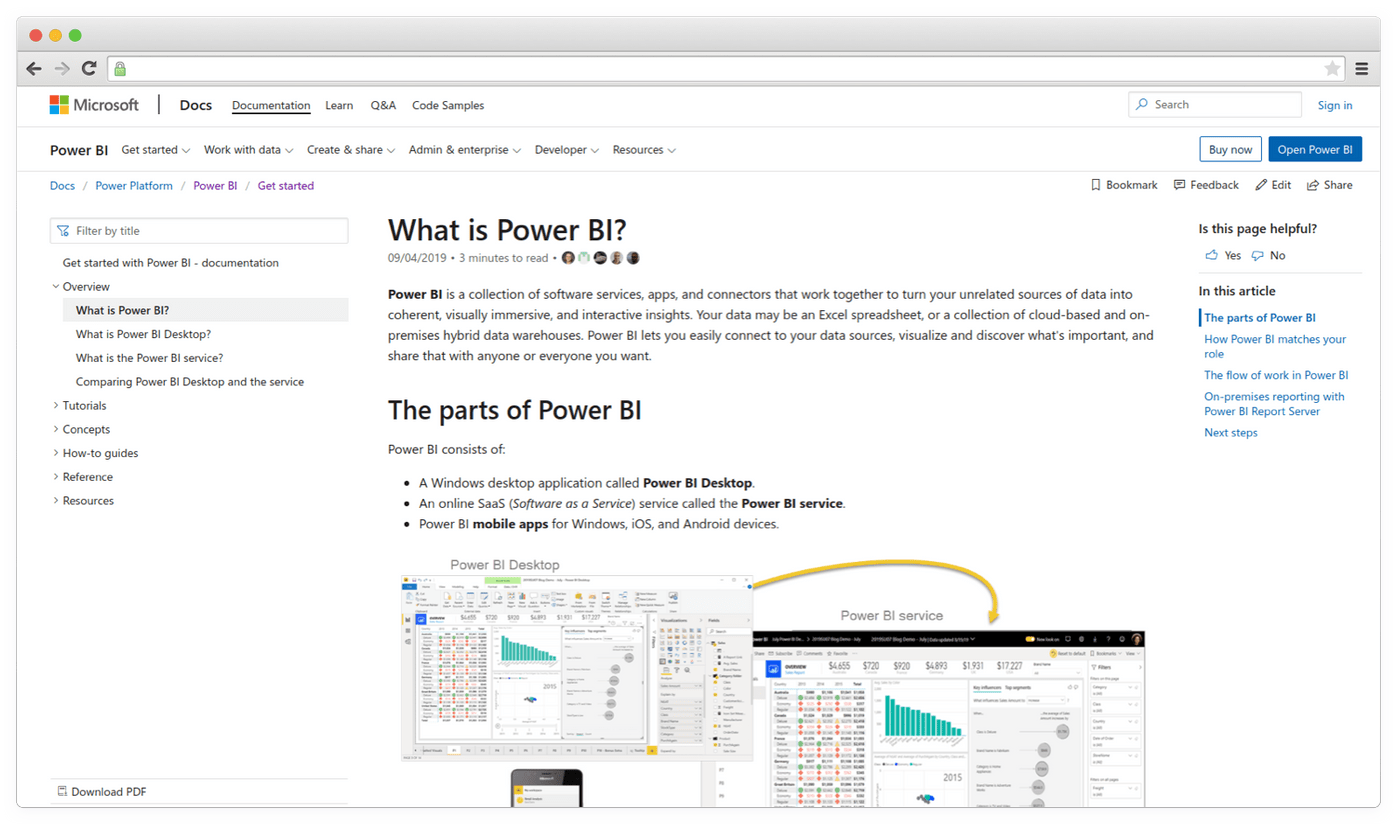Click the Search input field
The width and height of the screenshot is (1400, 831).
(x=1215, y=104)
